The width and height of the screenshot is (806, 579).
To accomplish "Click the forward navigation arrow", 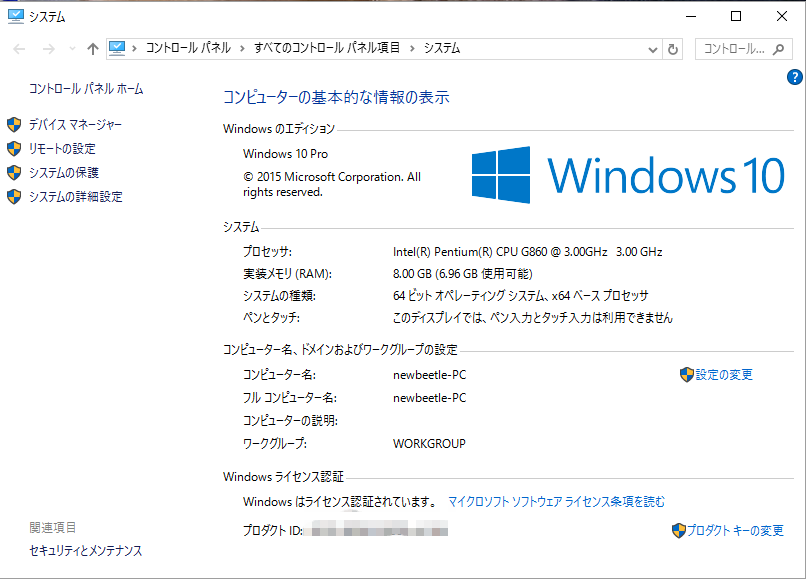I will click(49, 49).
